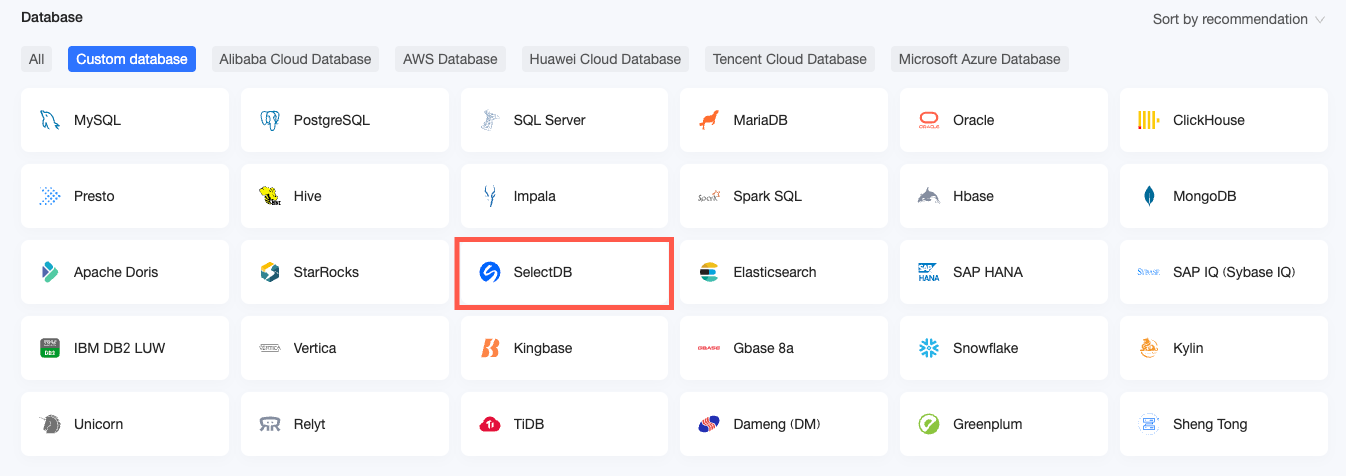Image resolution: width=1346 pixels, height=476 pixels.
Task: Choose the Greenplum label text
Action: point(988,424)
